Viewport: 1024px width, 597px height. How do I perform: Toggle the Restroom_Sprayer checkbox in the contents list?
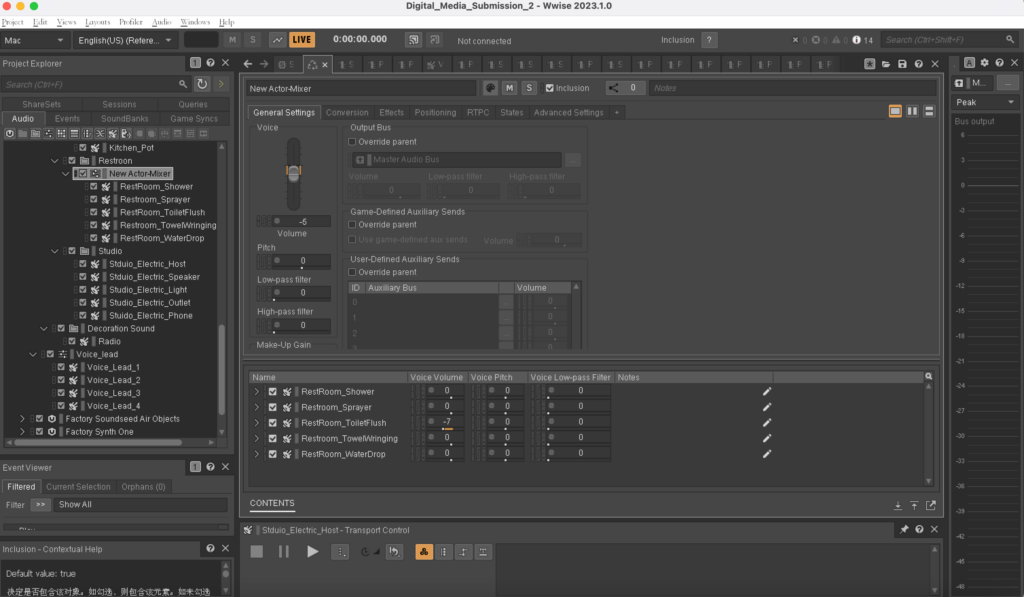click(272, 408)
